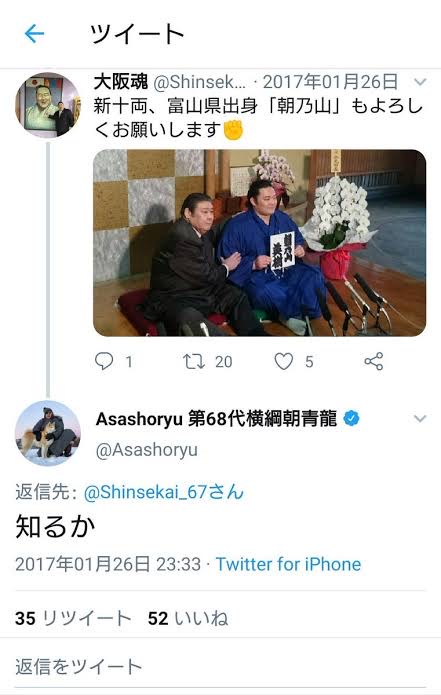The width and height of the screenshot is (441, 695).
Task: Tap the retweet icon showing 20
Action: coord(194,362)
